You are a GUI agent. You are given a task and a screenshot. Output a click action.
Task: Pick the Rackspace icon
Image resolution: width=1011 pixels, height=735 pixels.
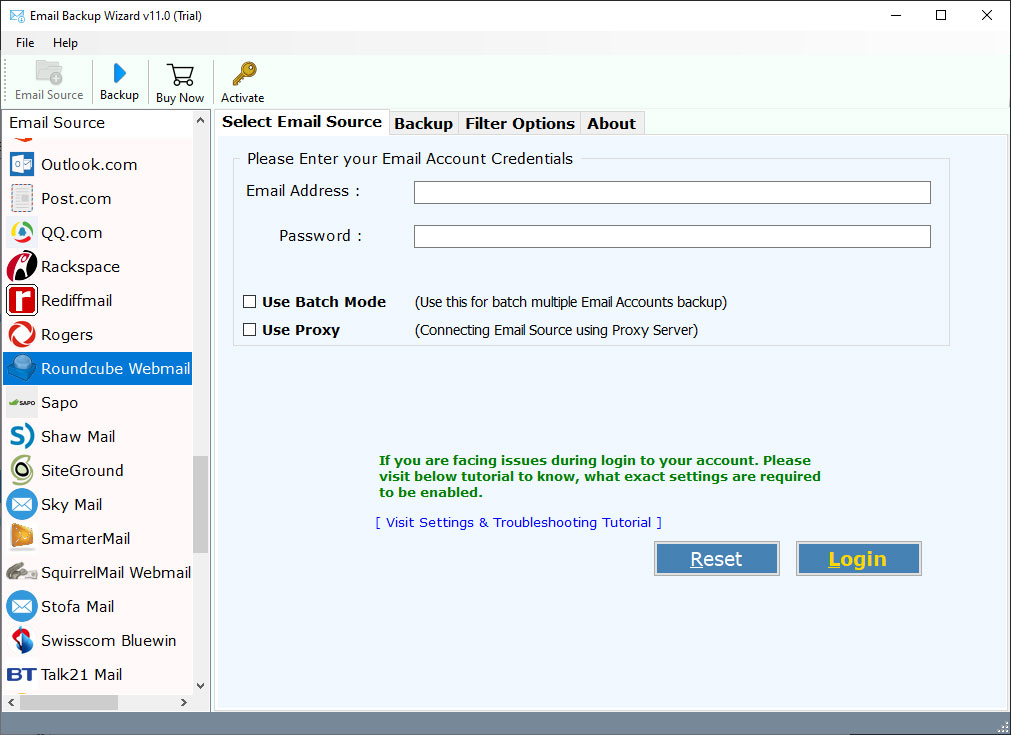click(x=22, y=266)
